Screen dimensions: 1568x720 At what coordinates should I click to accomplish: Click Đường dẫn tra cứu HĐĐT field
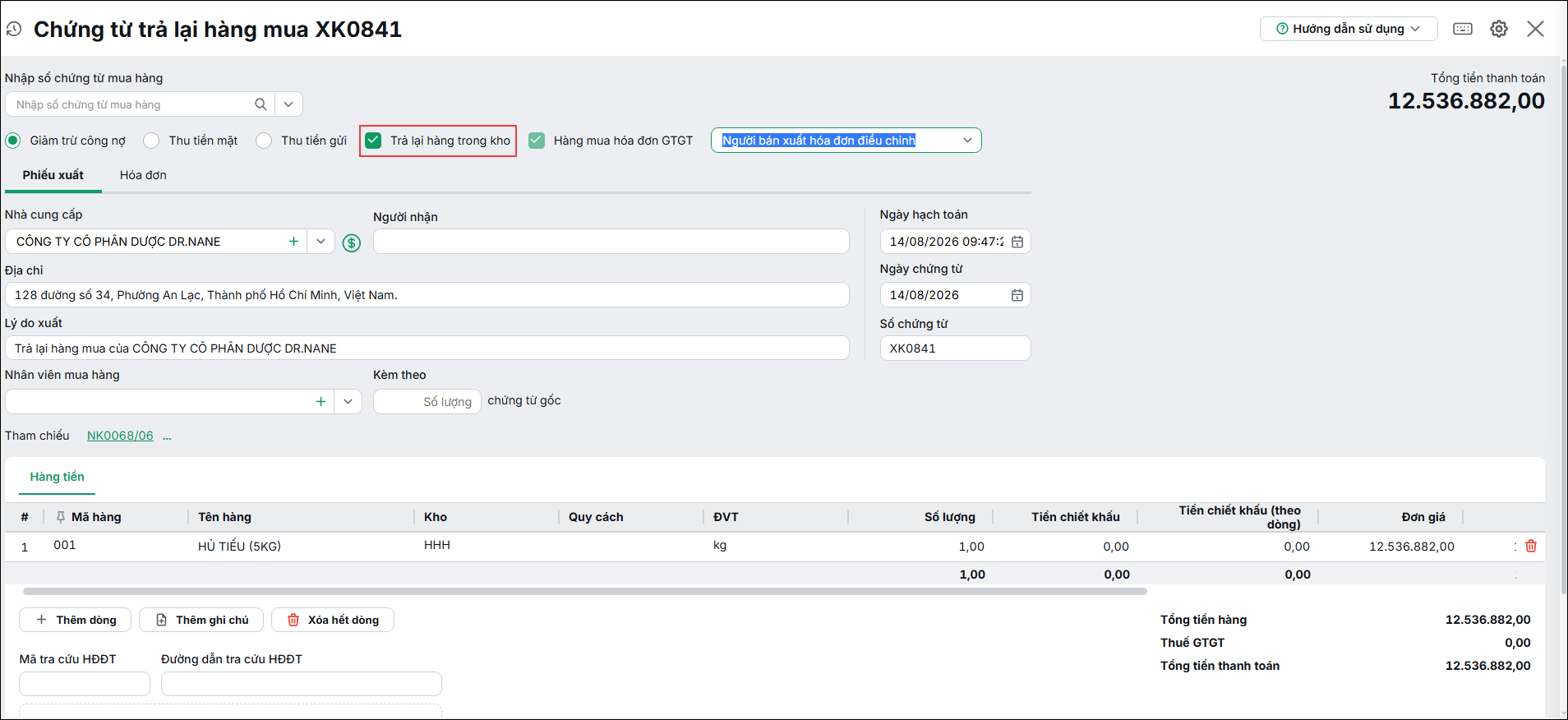tap(302, 684)
